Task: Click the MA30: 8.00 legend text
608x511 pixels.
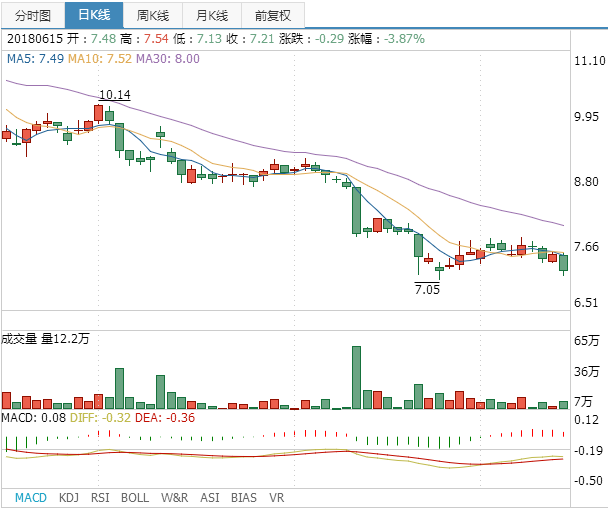Action: [x=168, y=59]
